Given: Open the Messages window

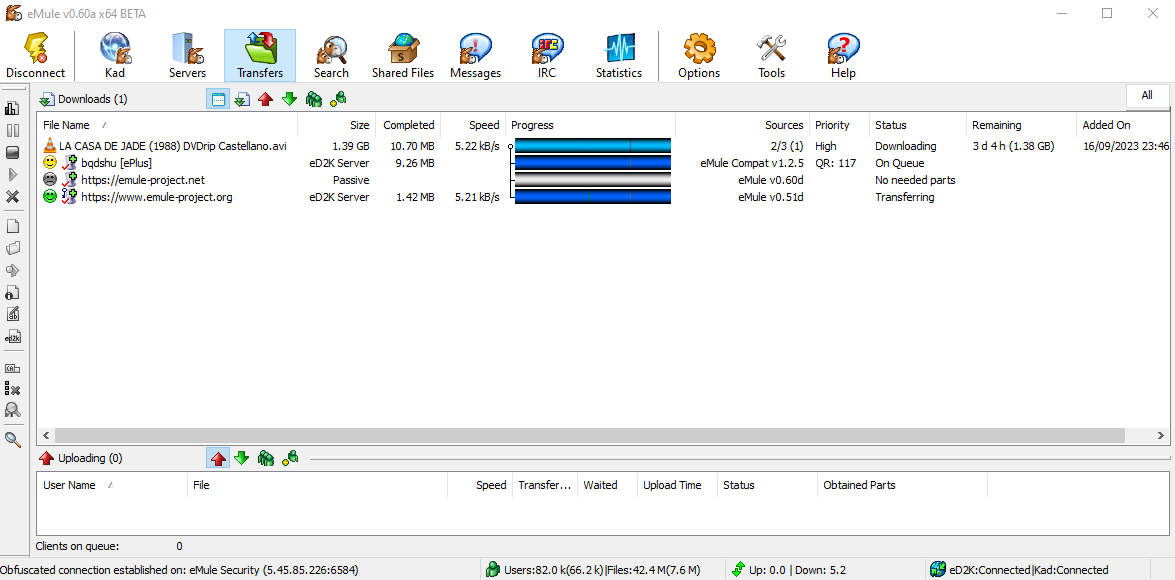Looking at the screenshot, I should [475, 56].
